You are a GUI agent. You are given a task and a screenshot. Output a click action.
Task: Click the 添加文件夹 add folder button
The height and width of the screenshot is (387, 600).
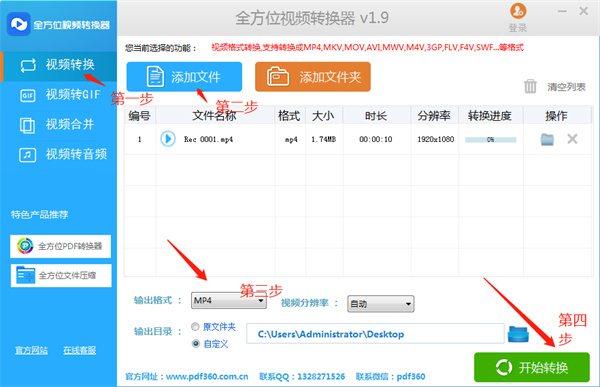(x=313, y=77)
